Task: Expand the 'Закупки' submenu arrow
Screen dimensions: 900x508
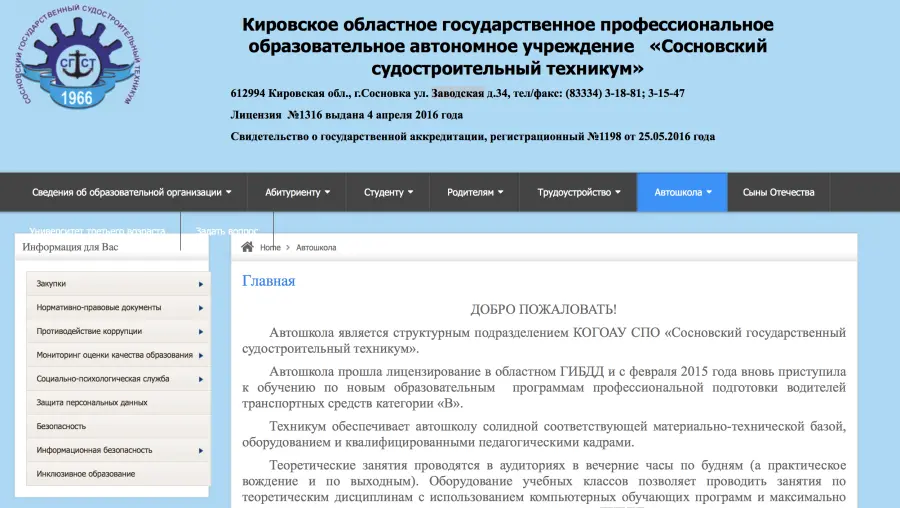Action: (201, 284)
